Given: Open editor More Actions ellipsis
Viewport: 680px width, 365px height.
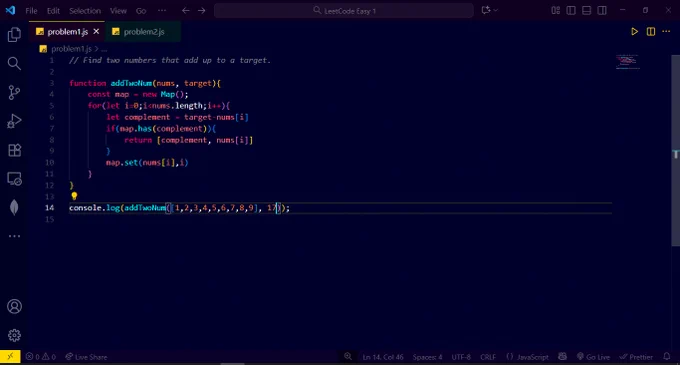Looking at the screenshot, I should 666,32.
